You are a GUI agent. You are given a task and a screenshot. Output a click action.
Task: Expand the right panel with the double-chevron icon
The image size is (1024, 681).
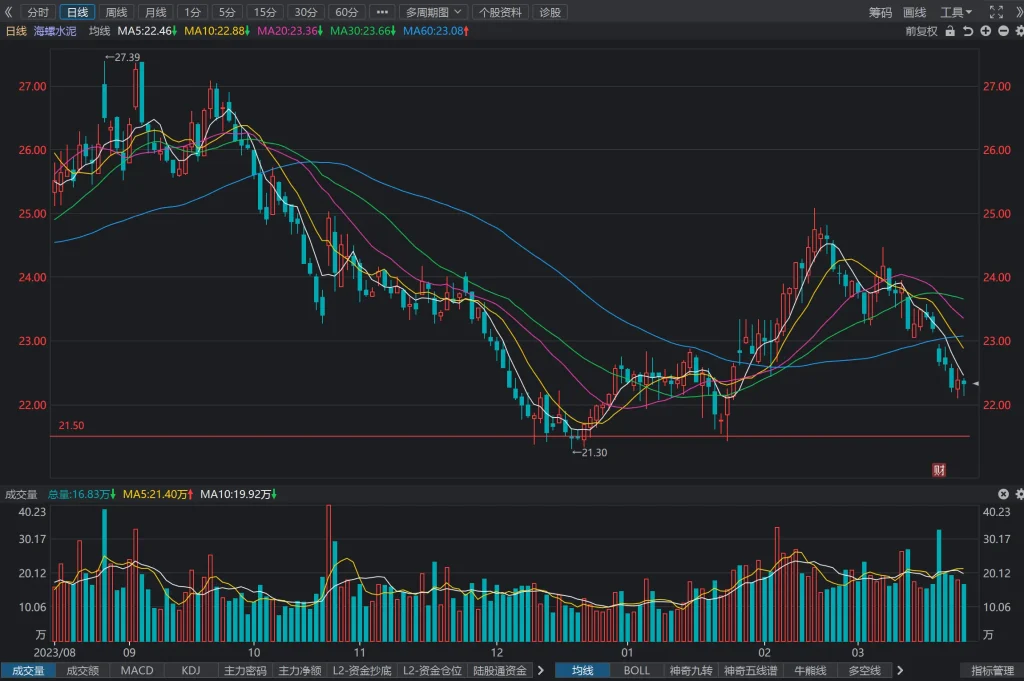pyautogui.click(x=1019, y=12)
